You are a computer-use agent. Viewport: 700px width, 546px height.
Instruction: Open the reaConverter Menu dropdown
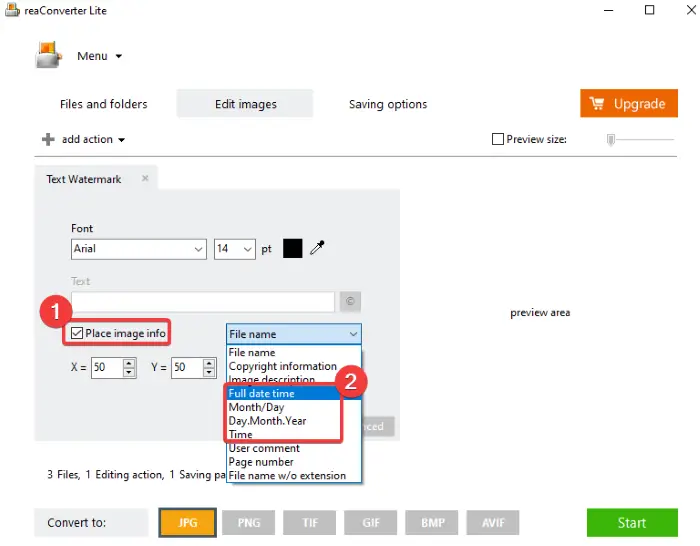100,56
